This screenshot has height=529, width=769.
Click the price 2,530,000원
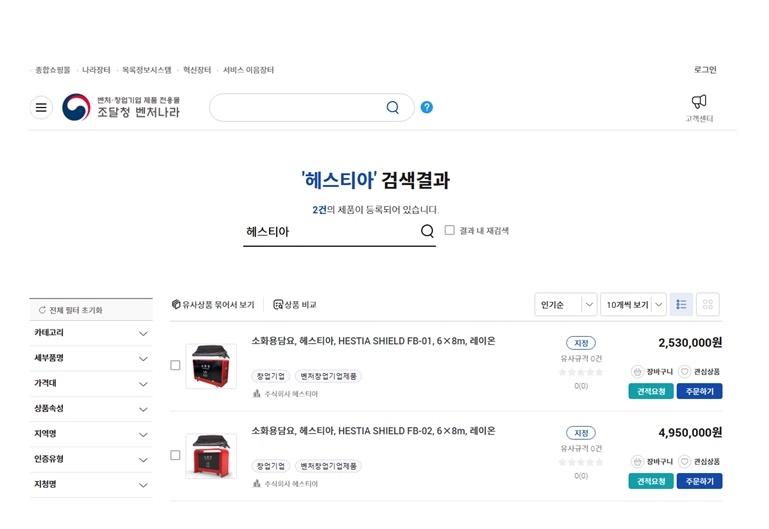[x=690, y=343]
